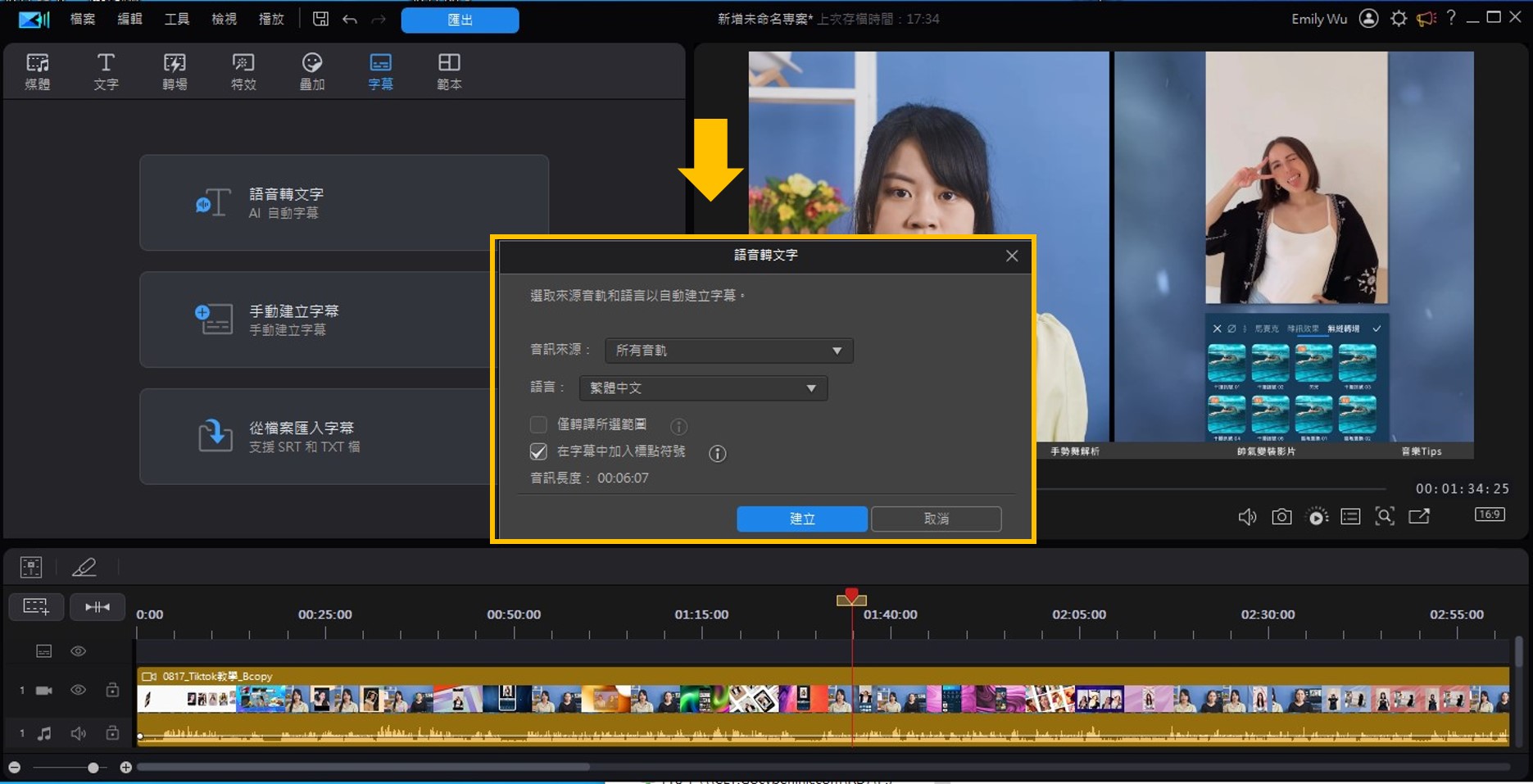This screenshot has height=784, width=1533.
Task: Open the 檔案 menu
Action: (x=81, y=18)
